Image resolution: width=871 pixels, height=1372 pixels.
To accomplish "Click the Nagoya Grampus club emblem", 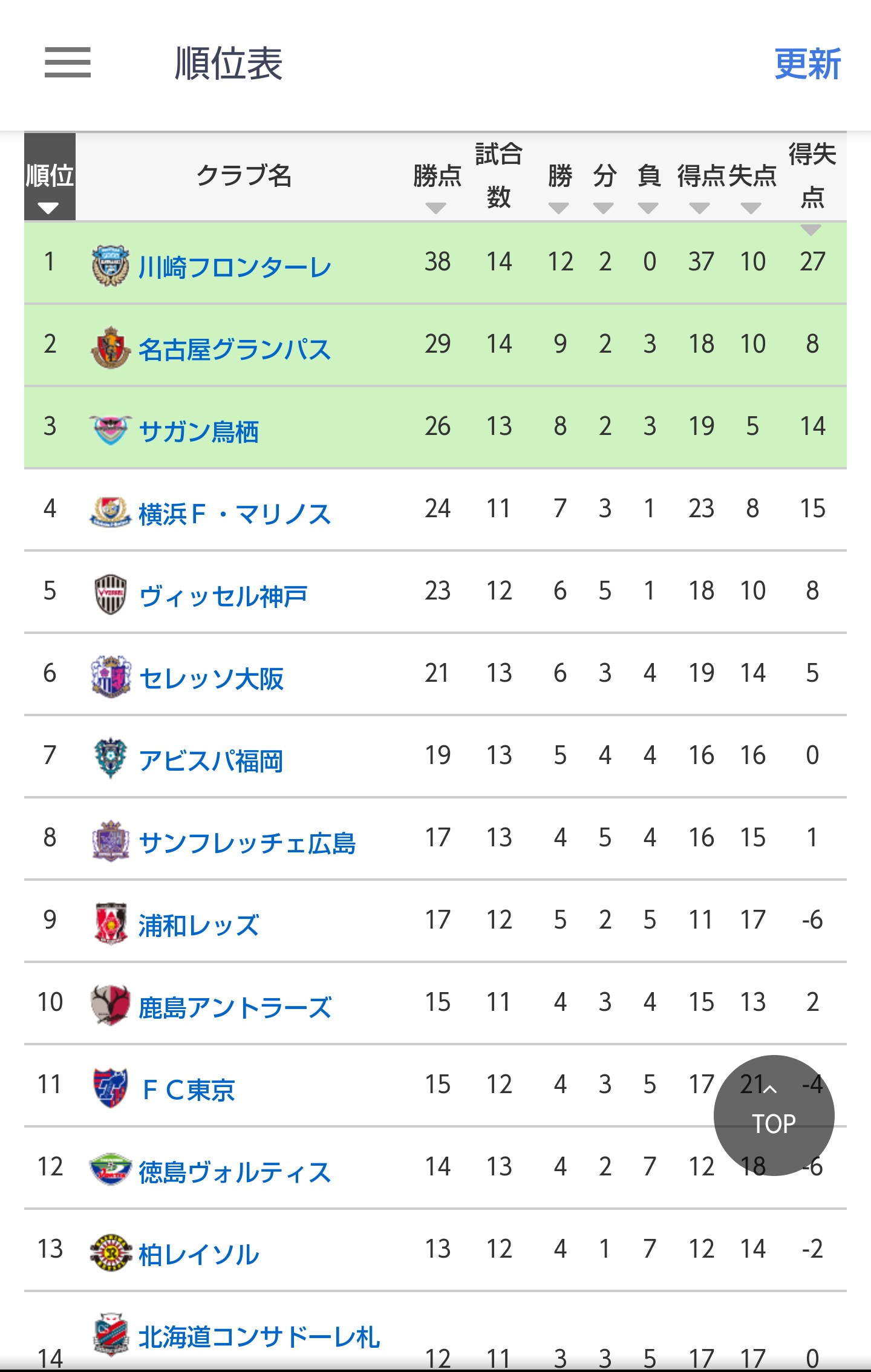I will [x=110, y=348].
